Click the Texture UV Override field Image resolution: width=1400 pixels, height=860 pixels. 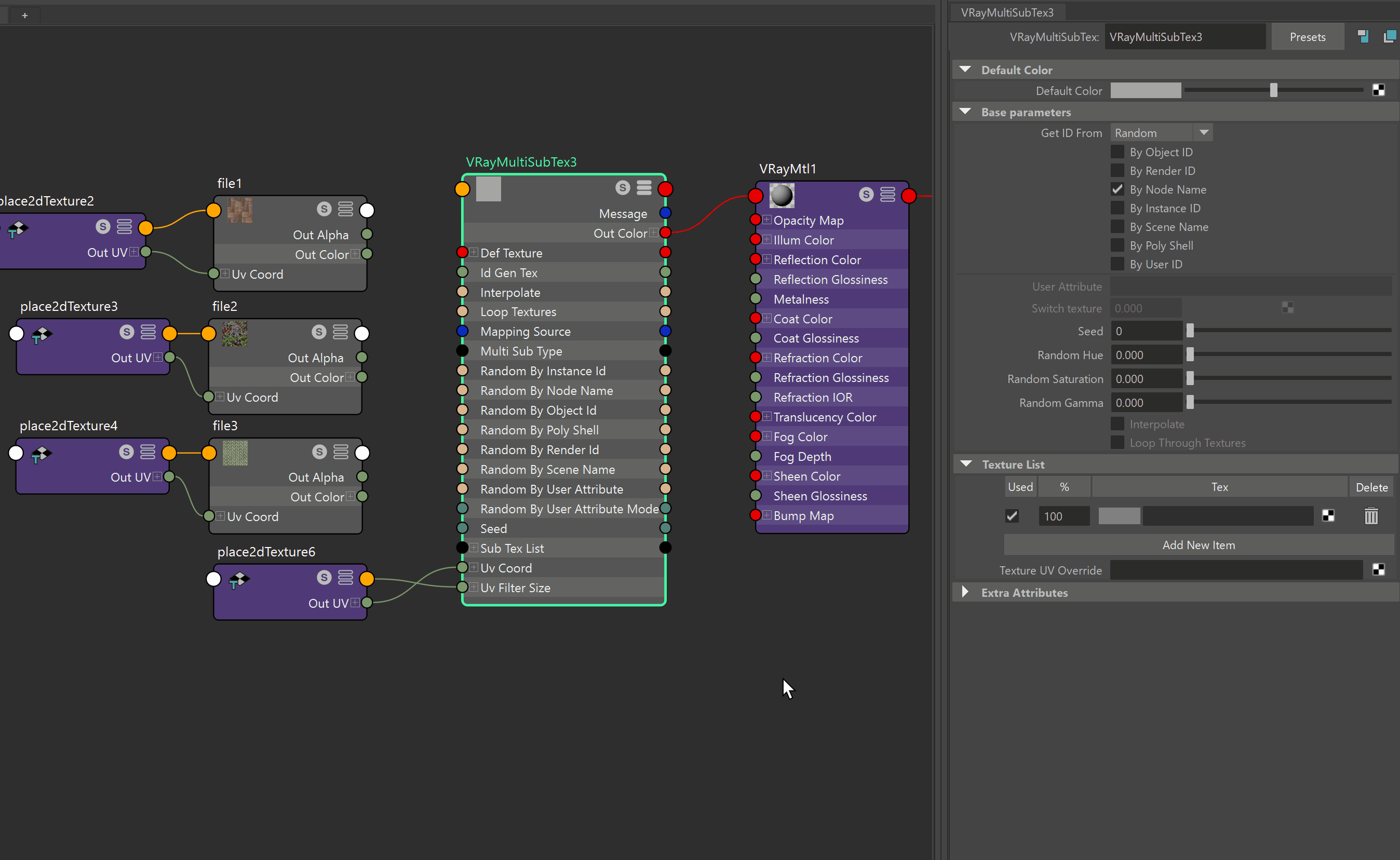click(x=1236, y=570)
